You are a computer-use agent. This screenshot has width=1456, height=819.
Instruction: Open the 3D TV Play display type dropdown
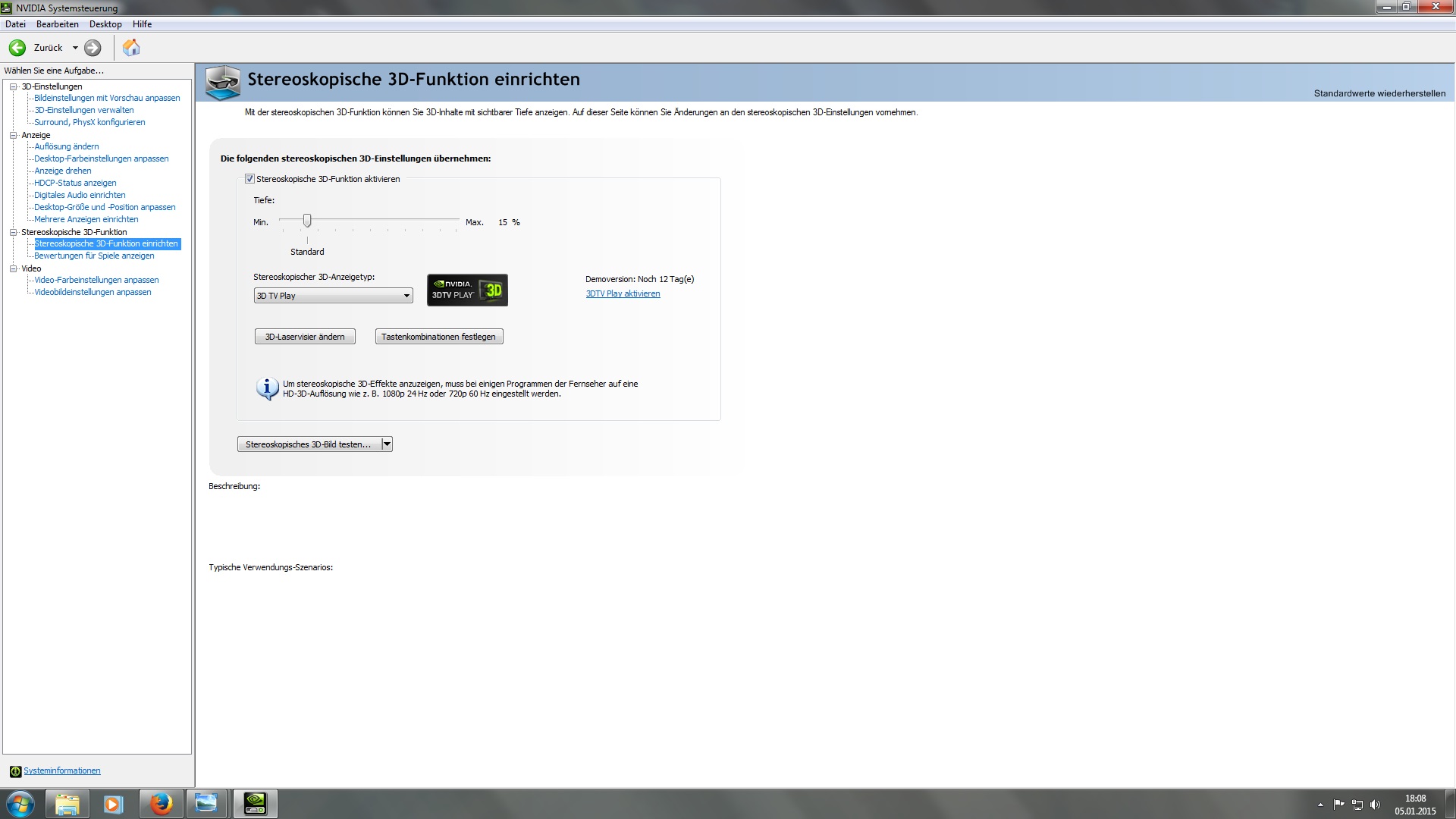point(333,296)
